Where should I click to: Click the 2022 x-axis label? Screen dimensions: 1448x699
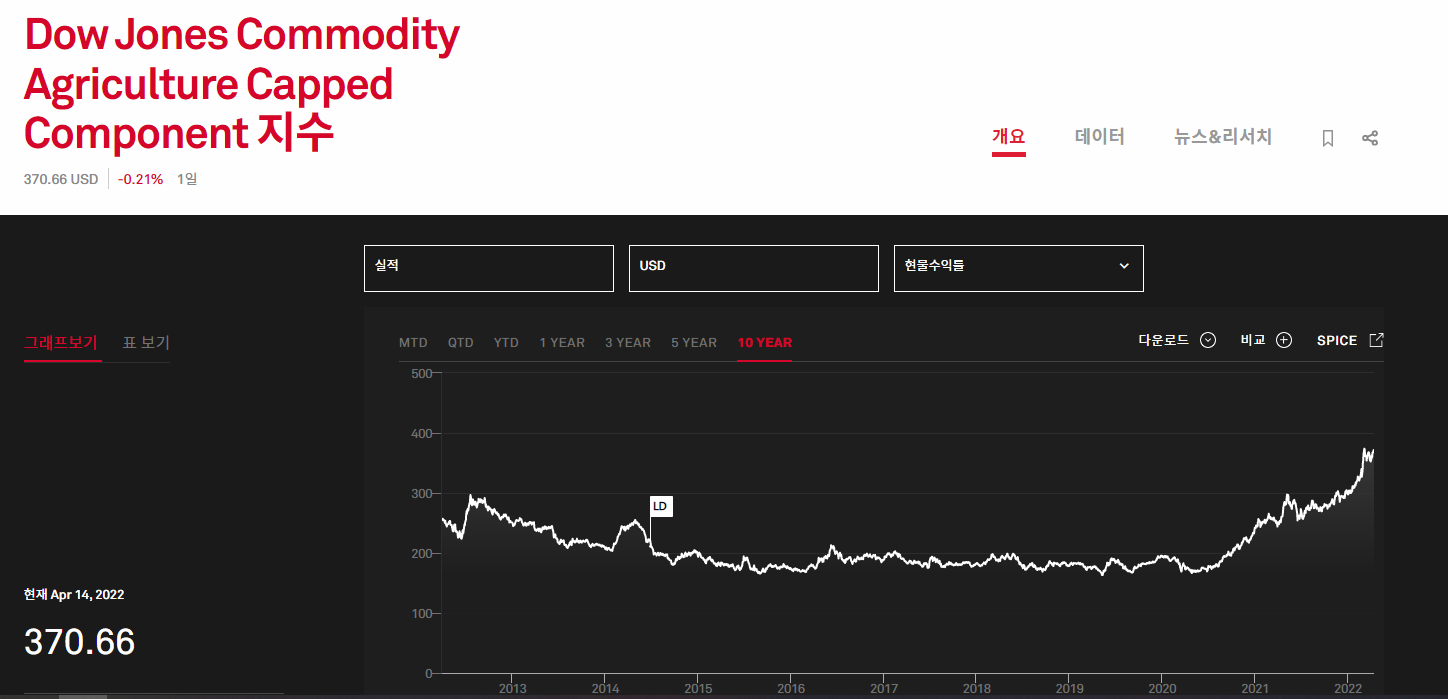pos(1348,689)
